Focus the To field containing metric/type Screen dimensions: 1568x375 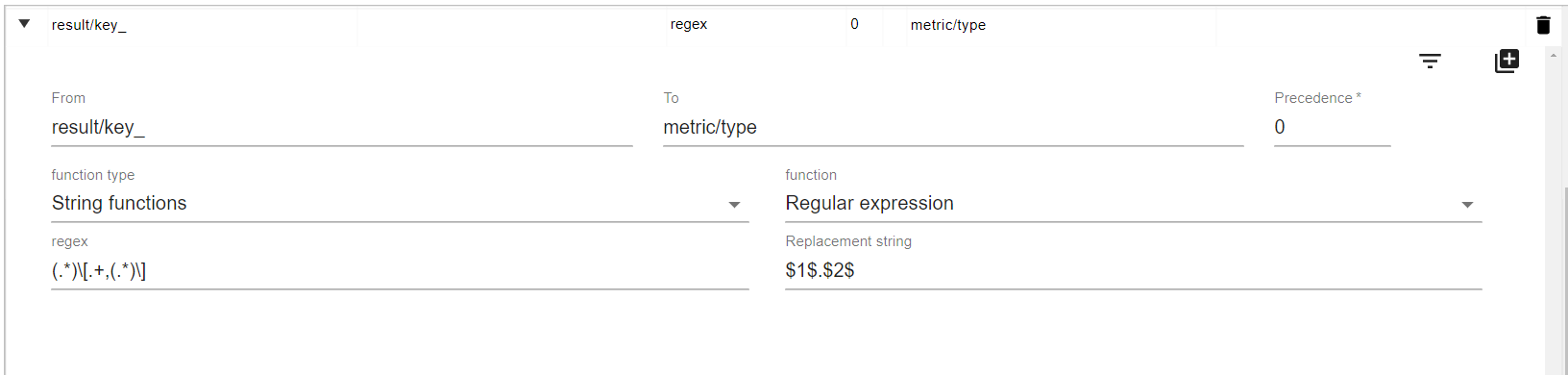953,127
